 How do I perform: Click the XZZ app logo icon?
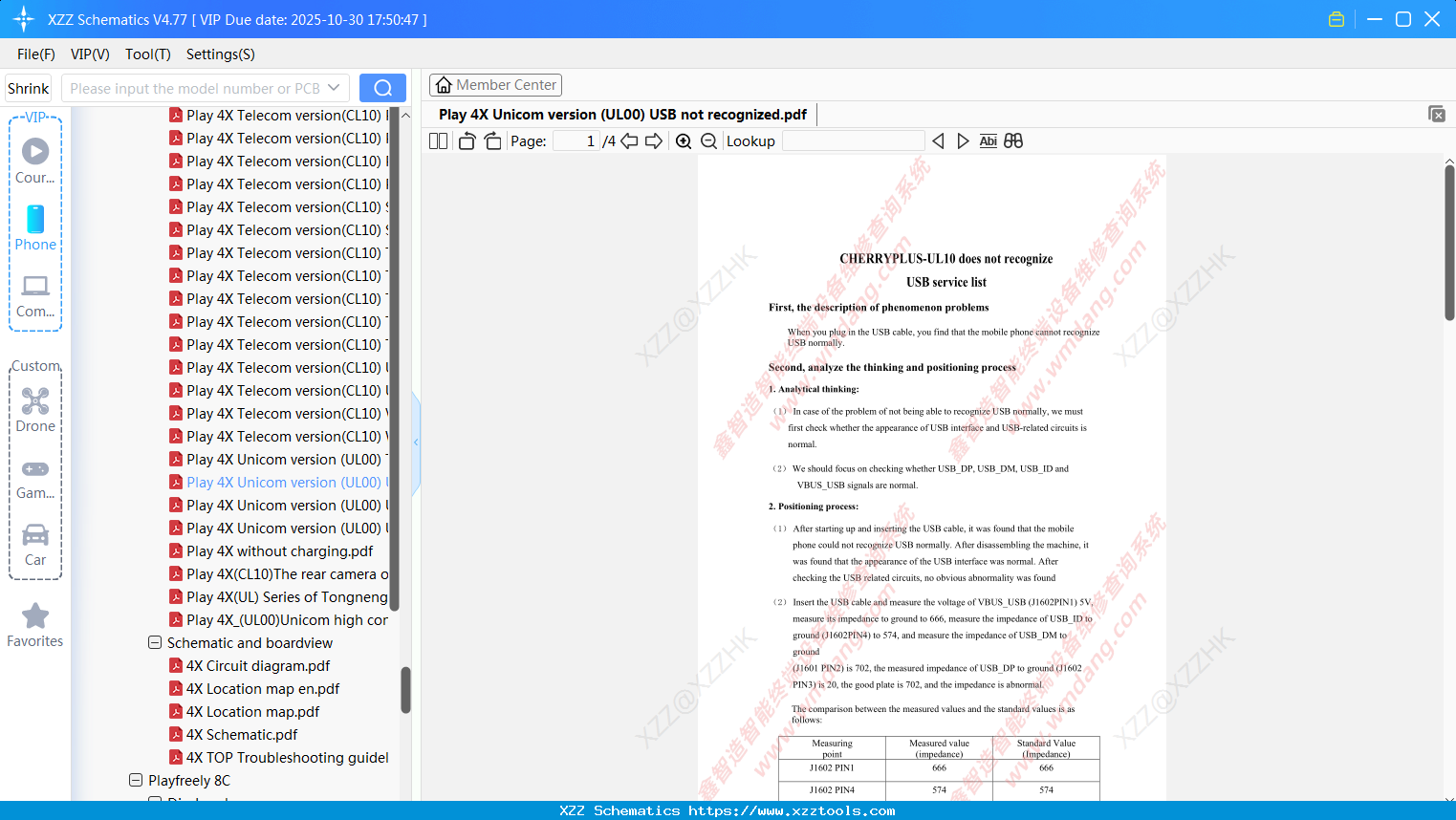tap(24, 19)
